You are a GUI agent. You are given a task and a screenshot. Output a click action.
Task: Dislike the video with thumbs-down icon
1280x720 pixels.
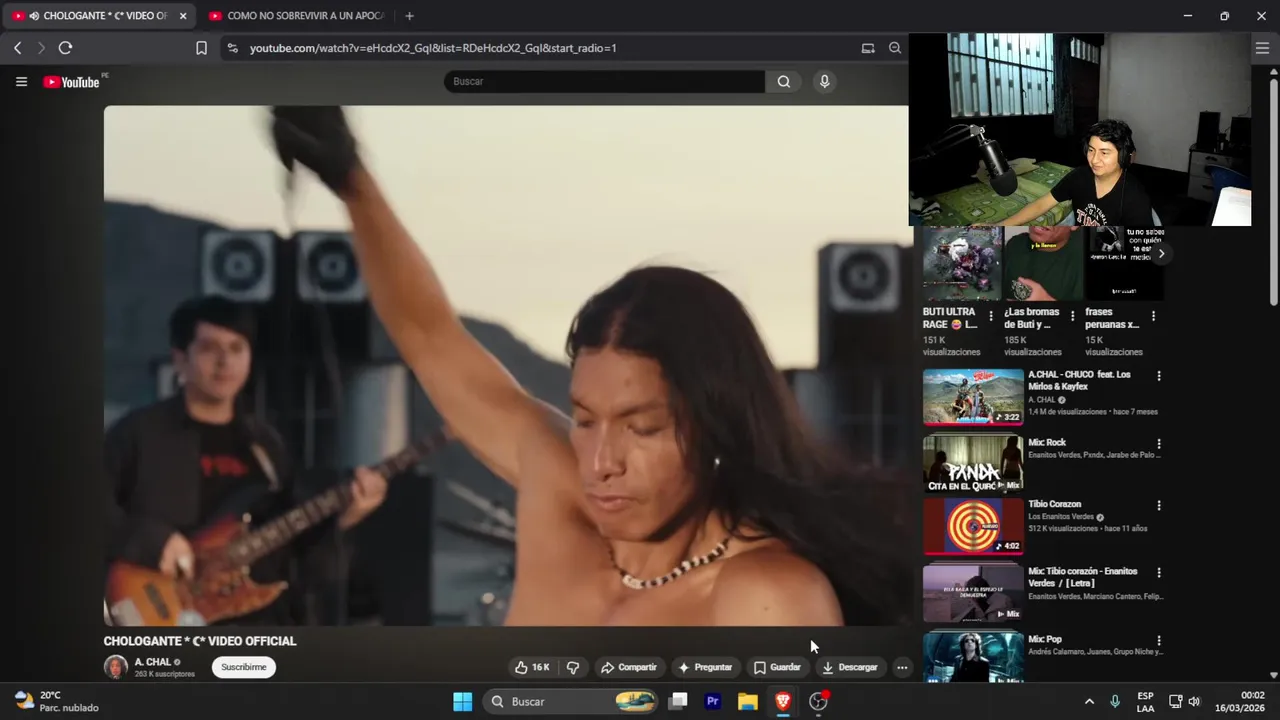point(573,667)
